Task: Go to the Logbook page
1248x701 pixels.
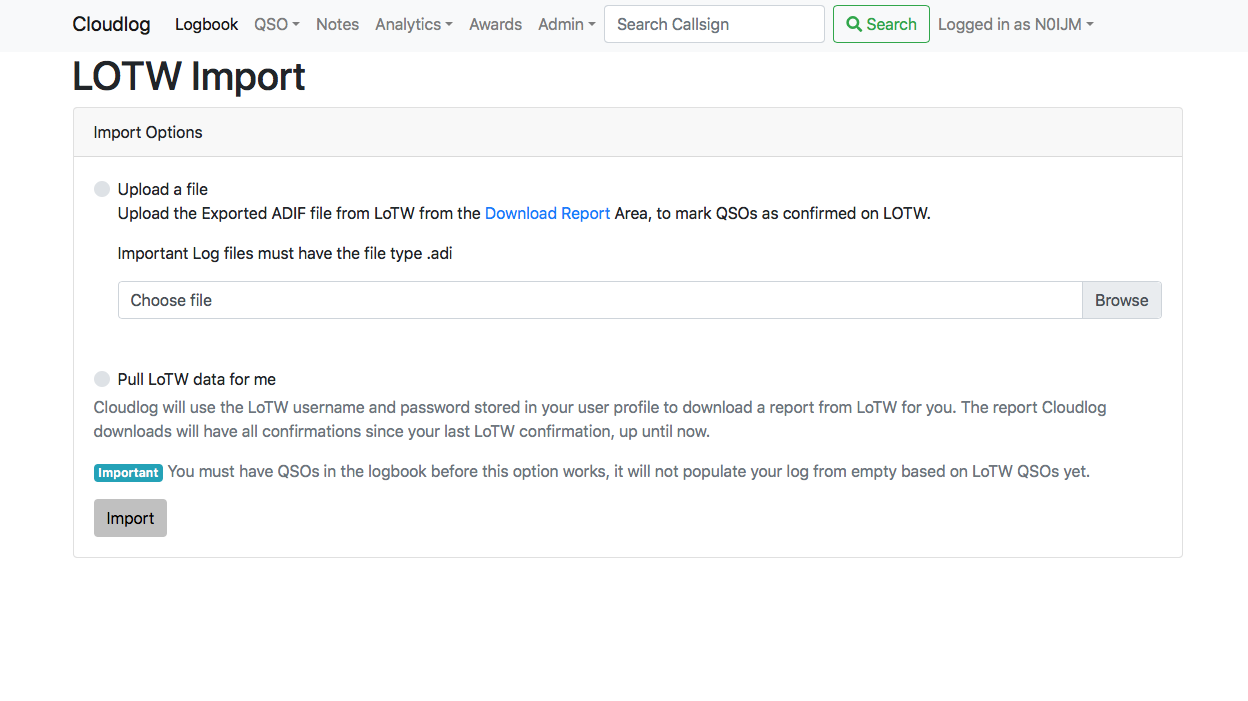Action: (x=206, y=24)
